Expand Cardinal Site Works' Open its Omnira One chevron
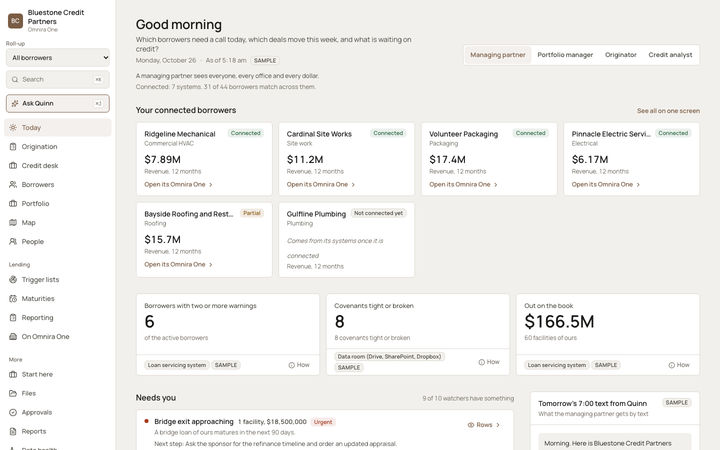720x450 pixels. (354, 185)
